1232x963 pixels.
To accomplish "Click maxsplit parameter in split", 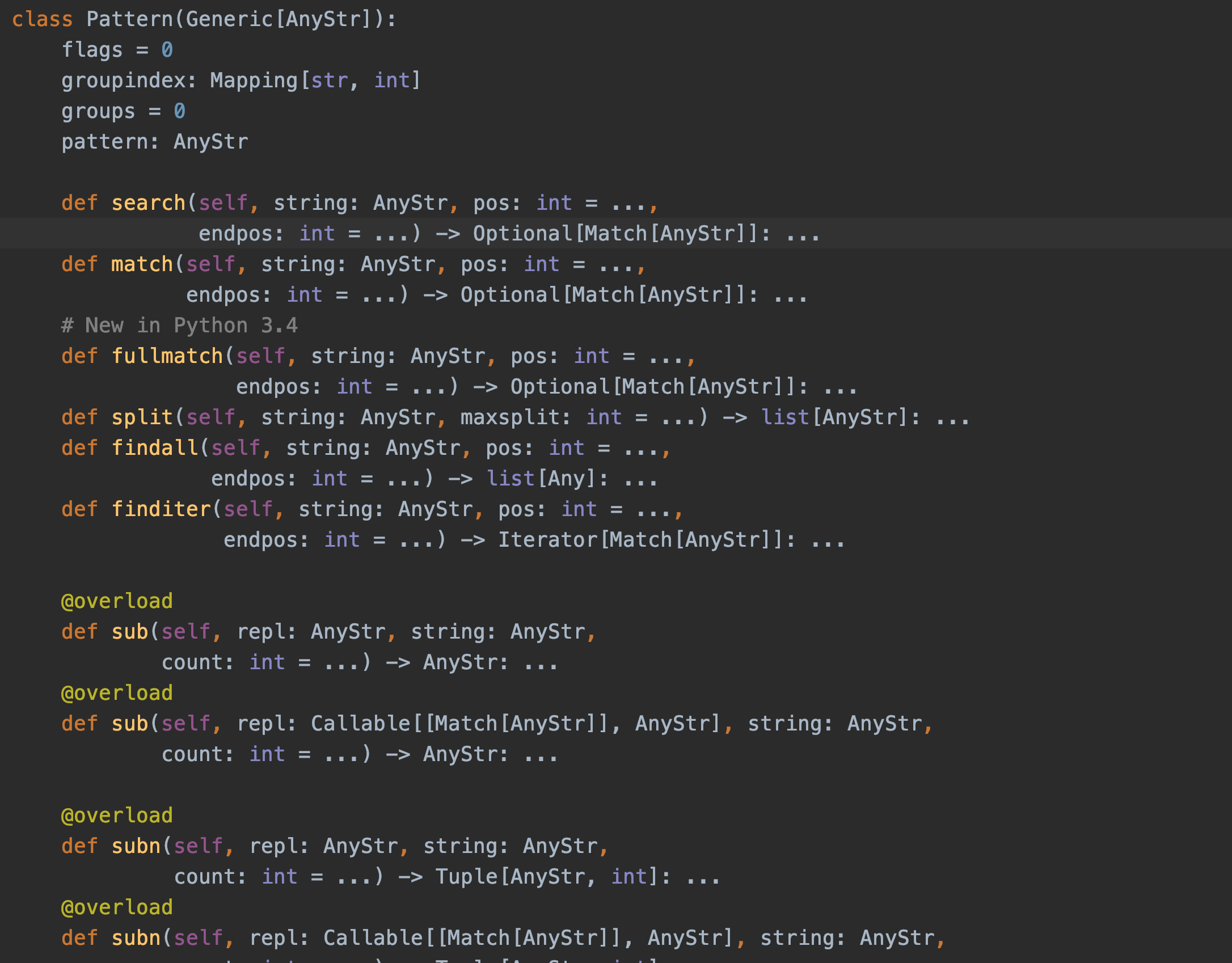I will coord(510,417).
